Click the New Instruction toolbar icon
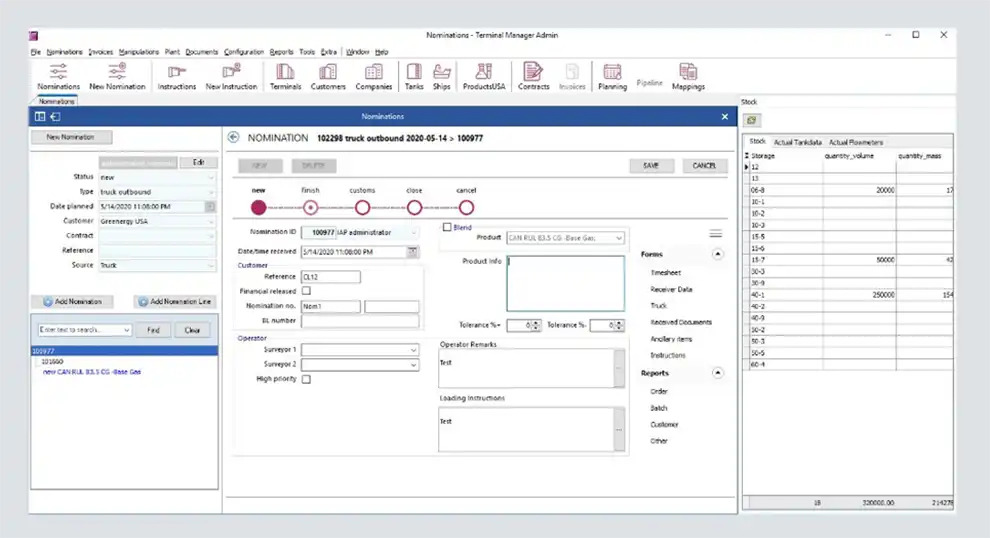 coord(231,76)
